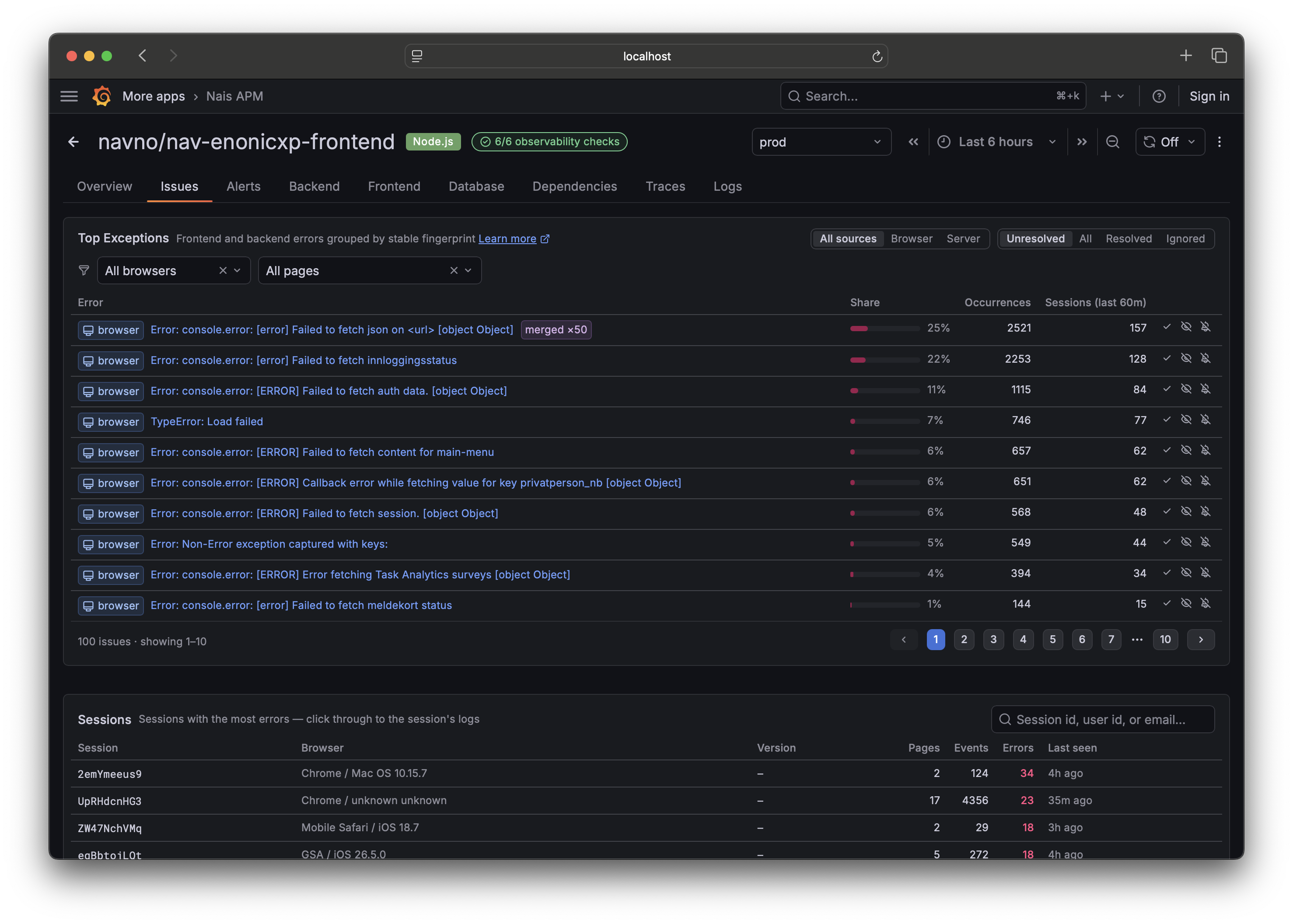Image resolution: width=1293 pixels, height=924 pixels.
Task: Ignore the meldekort status issue
Action: (1185, 603)
